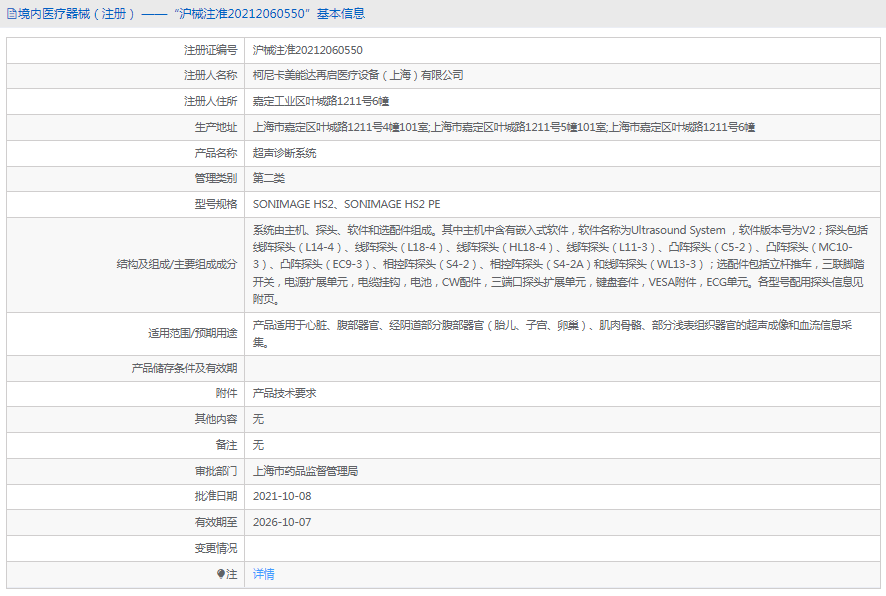This screenshot has height=596, width=886.
Task: Select registrant name 柯尼卡美能达再启医疗设备（上海）有限公司
Action: click(358, 75)
